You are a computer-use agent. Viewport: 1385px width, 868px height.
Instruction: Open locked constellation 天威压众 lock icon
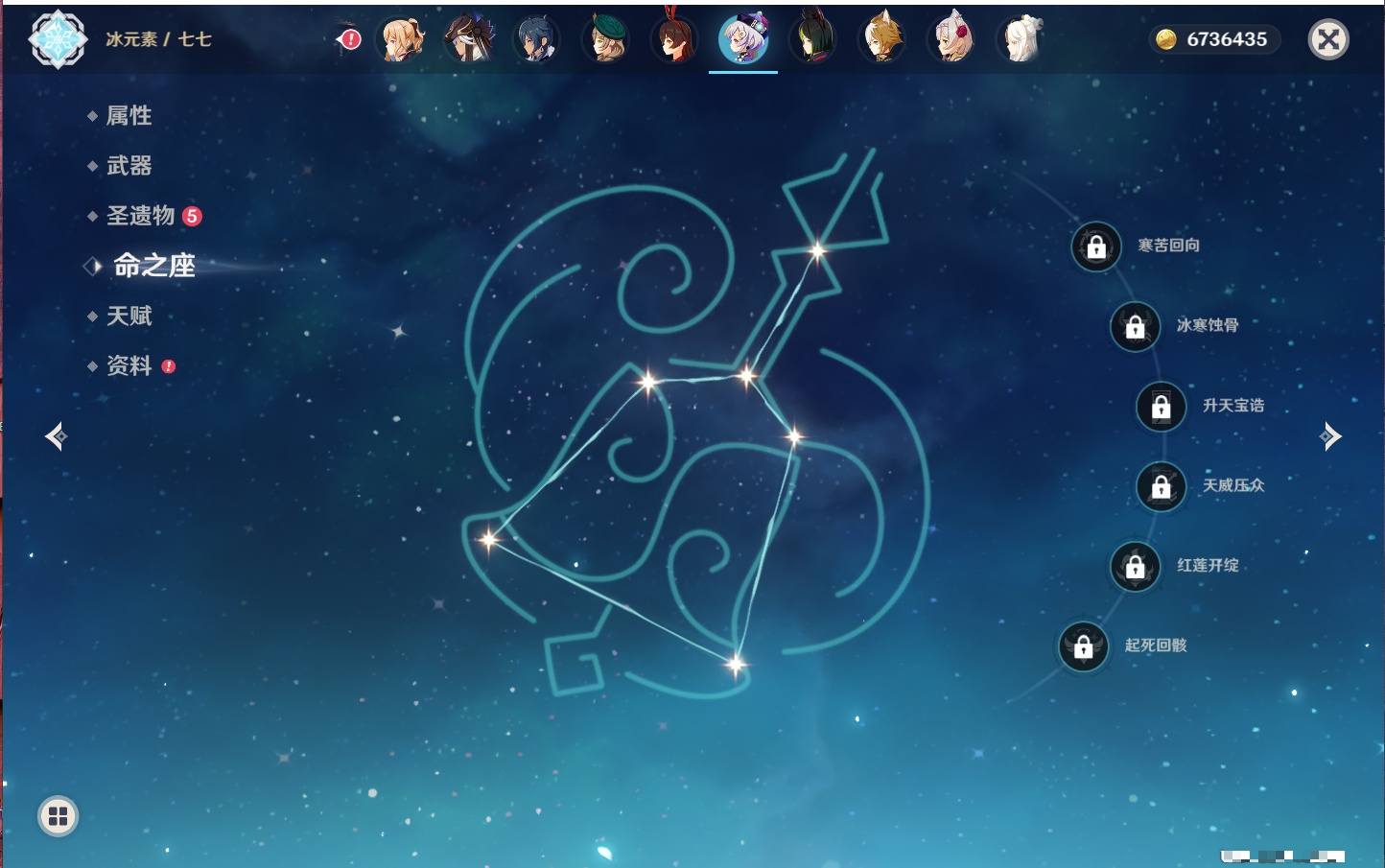(x=1162, y=486)
